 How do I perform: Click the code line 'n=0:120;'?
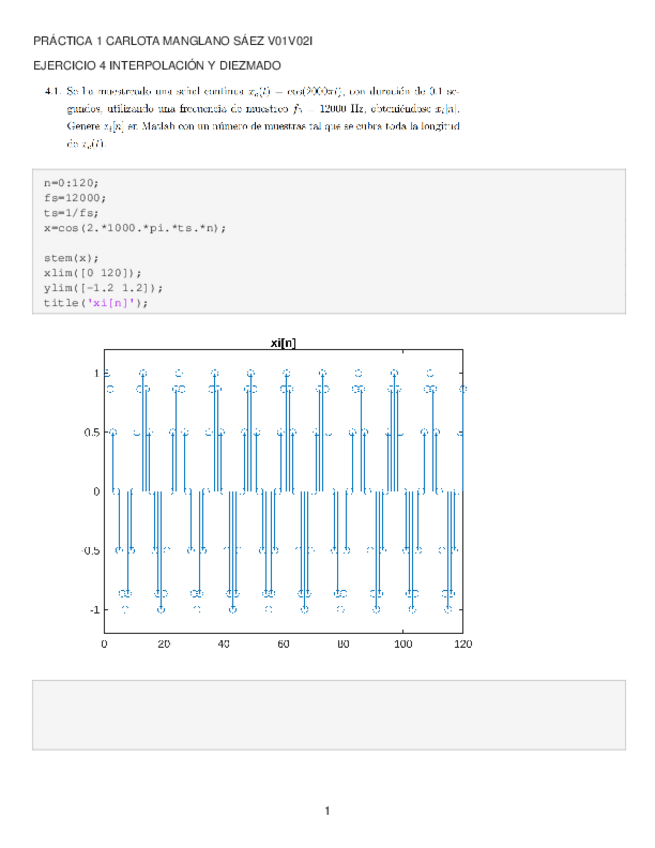click(x=71, y=183)
